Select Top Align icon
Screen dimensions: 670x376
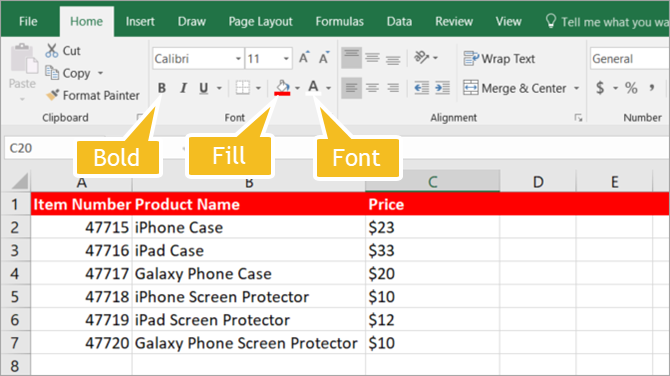point(352,58)
